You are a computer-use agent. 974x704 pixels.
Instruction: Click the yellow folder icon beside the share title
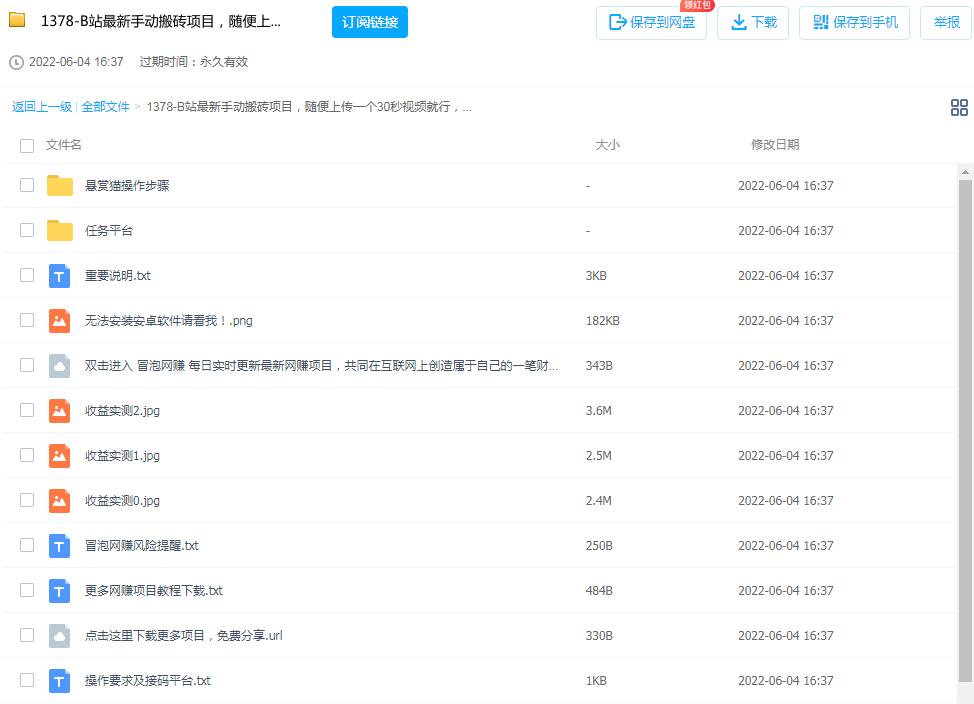pyautogui.click(x=17, y=20)
